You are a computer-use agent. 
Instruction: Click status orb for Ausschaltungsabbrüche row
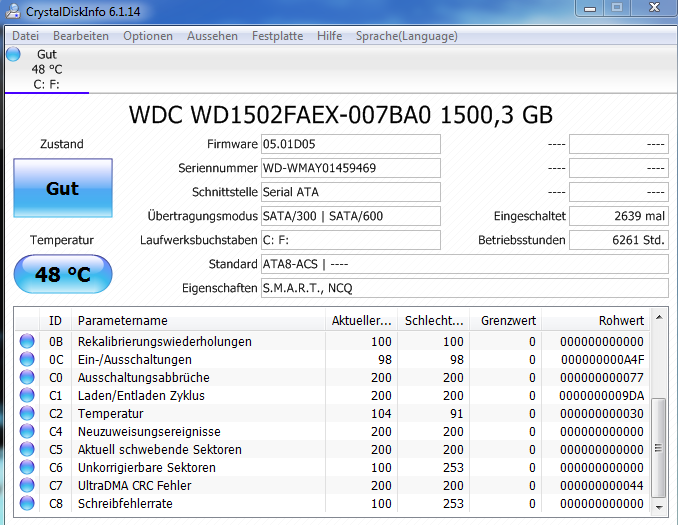[27, 378]
